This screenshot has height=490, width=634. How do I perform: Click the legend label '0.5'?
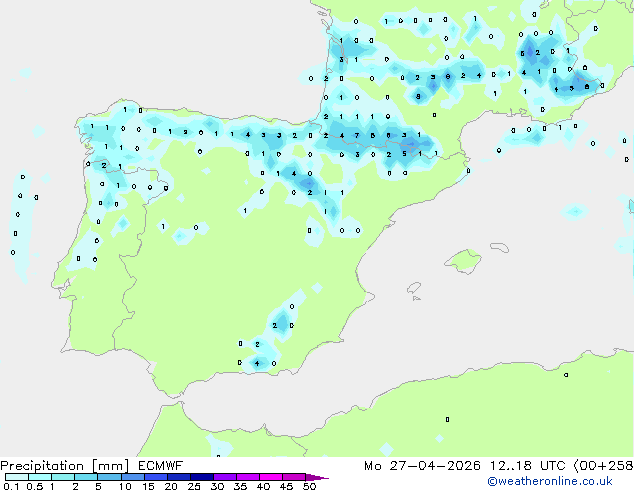tap(34, 486)
